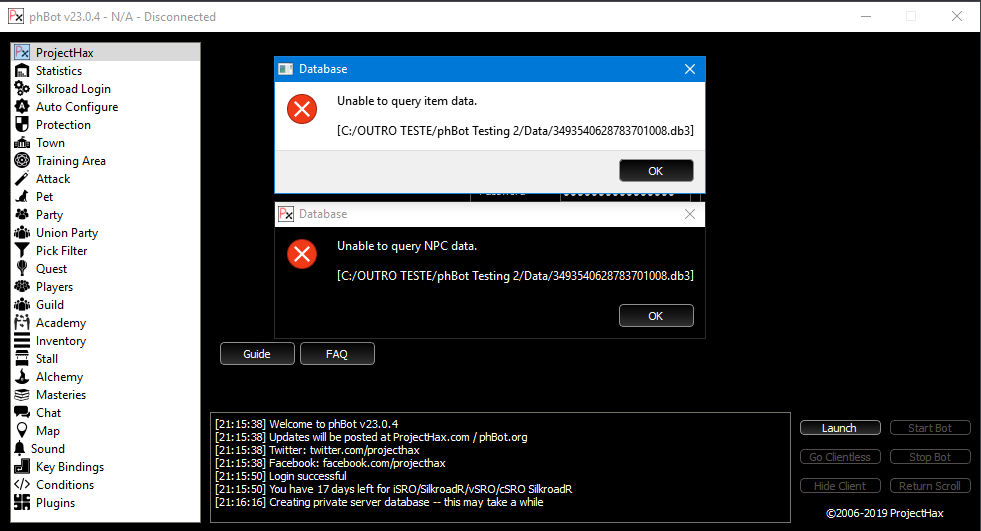This screenshot has height=531, width=981.
Task: Open the Attack sword icon
Action: pyautogui.click(x=22, y=179)
